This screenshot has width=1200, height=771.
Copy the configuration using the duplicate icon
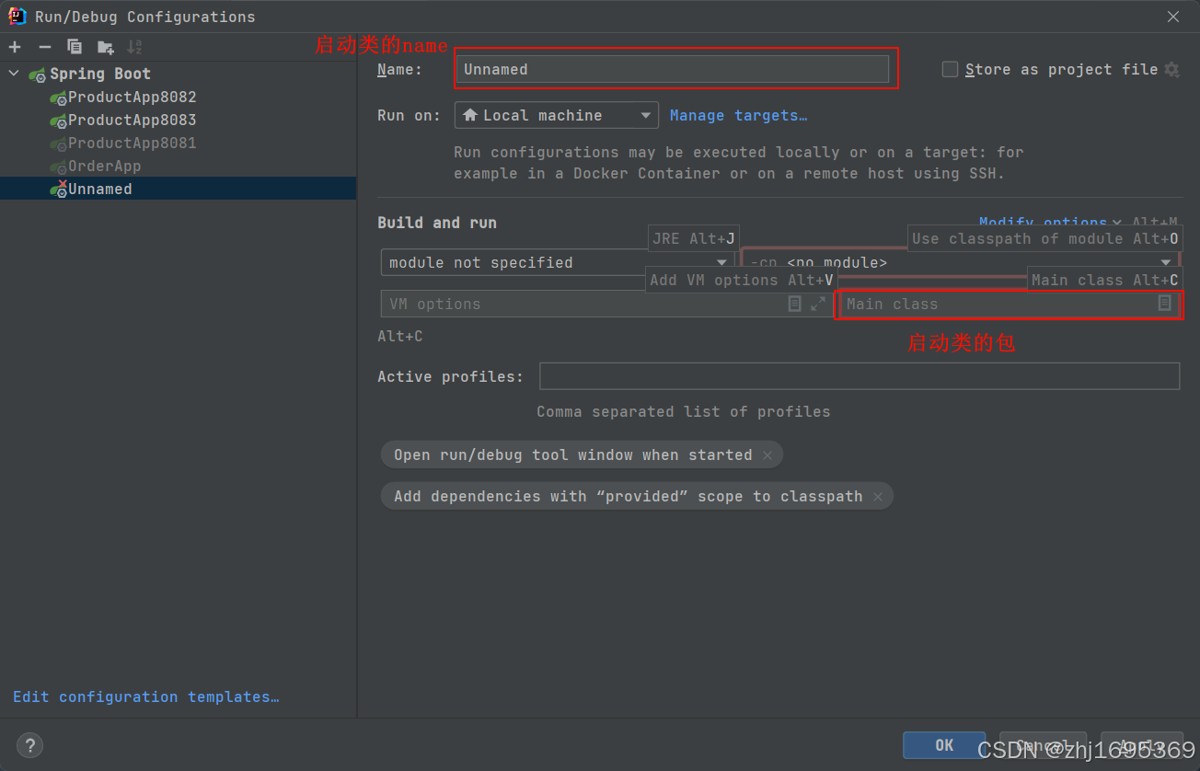coord(74,47)
